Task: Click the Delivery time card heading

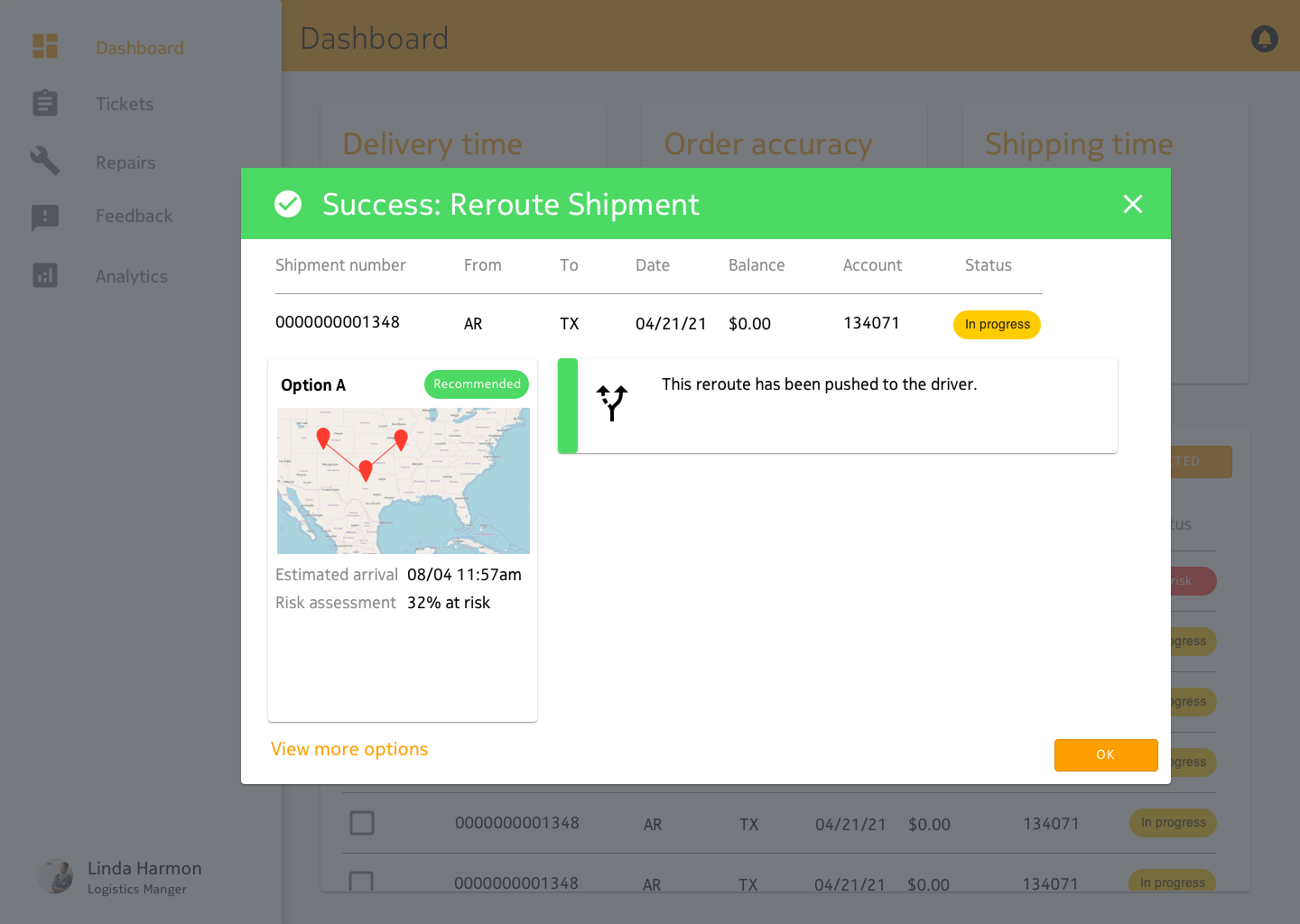Action: [432, 144]
